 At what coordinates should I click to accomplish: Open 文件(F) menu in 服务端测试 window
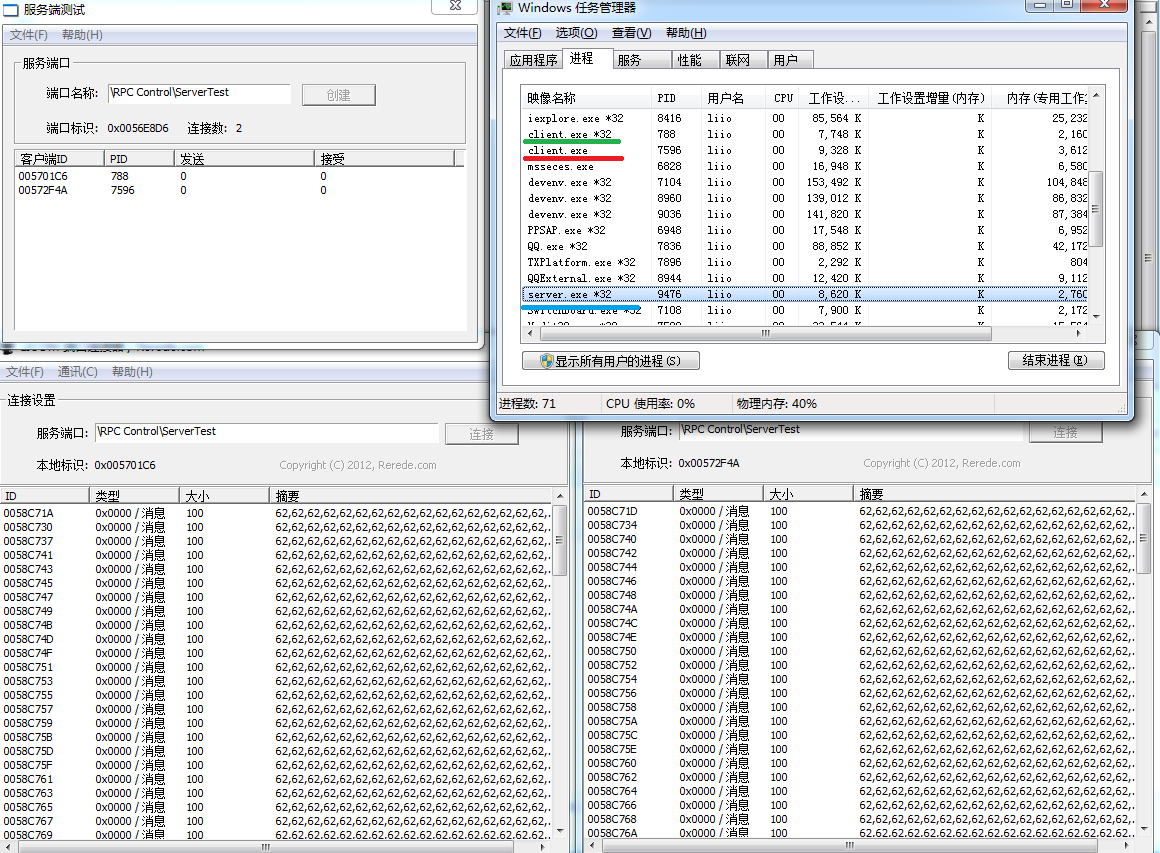(x=29, y=35)
